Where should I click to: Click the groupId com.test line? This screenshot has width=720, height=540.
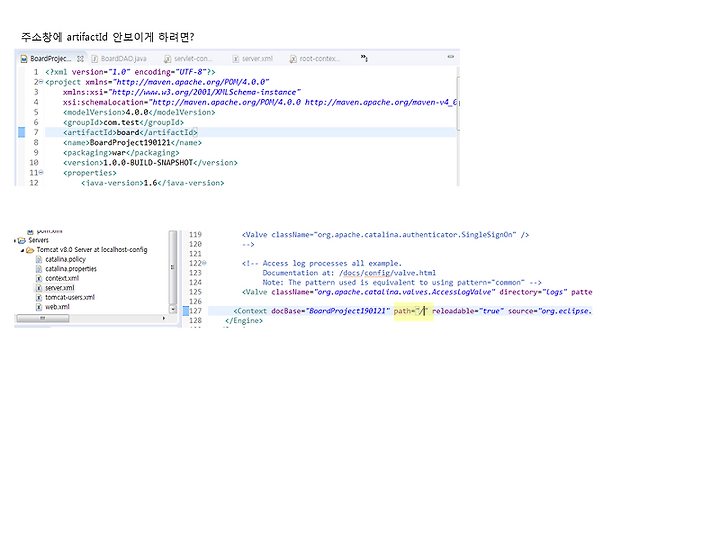tap(123, 122)
